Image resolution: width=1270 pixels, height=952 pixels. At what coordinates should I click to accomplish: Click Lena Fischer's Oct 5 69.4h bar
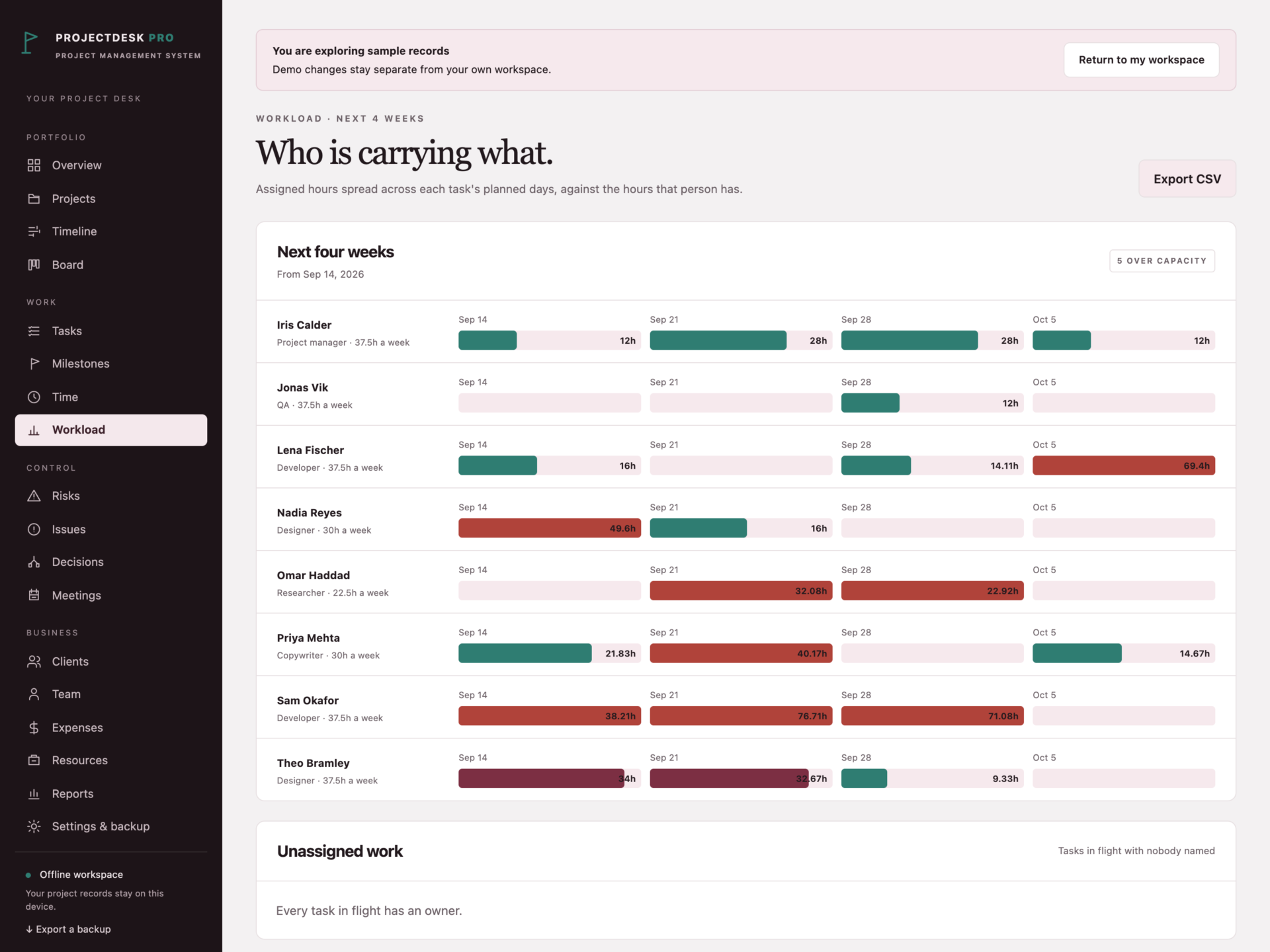(x=1123, y=465)
